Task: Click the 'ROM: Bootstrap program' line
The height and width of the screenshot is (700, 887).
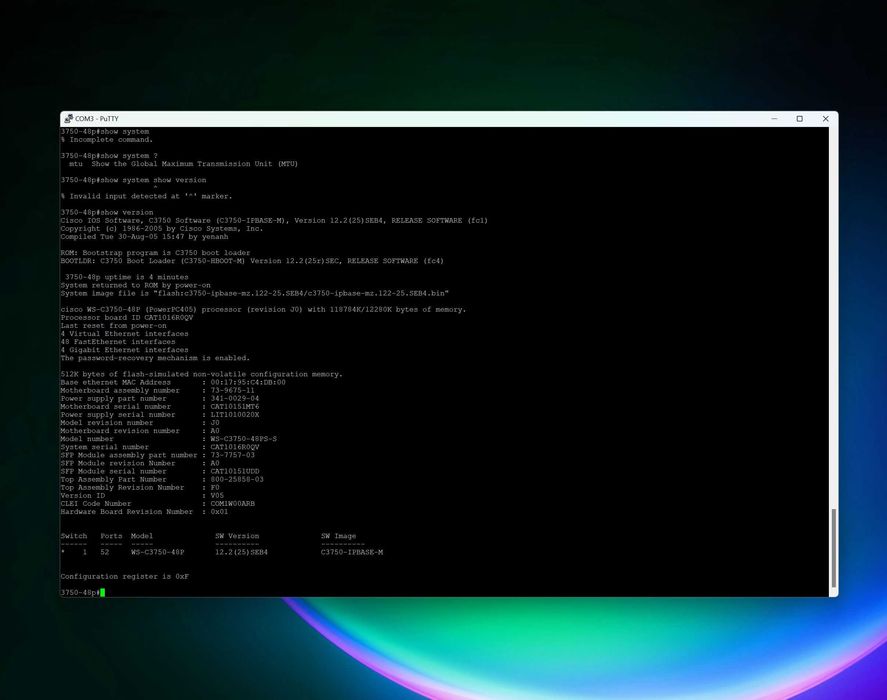Action: (155, 252)
